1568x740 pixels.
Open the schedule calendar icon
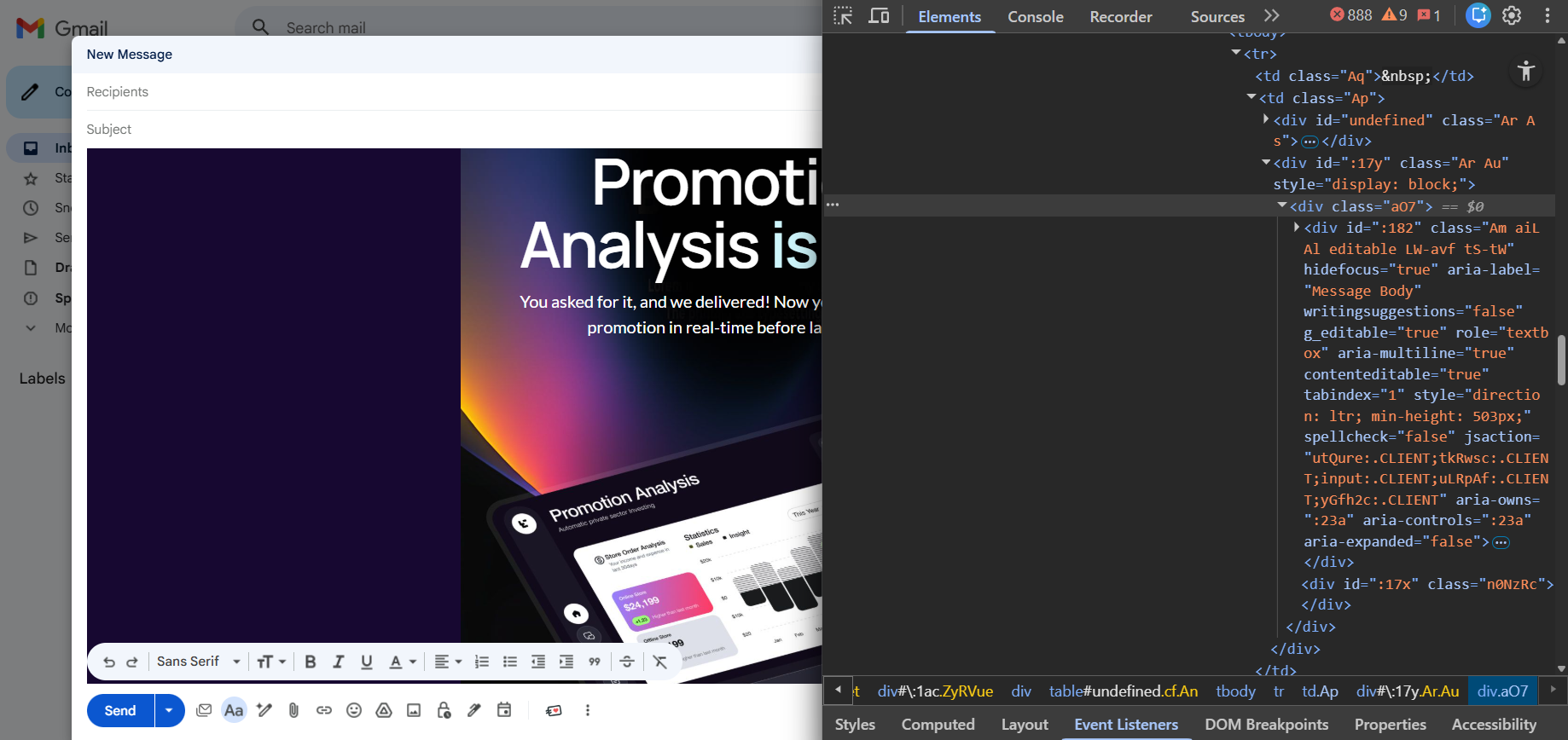pyautogui.click(x=504, y=710)
